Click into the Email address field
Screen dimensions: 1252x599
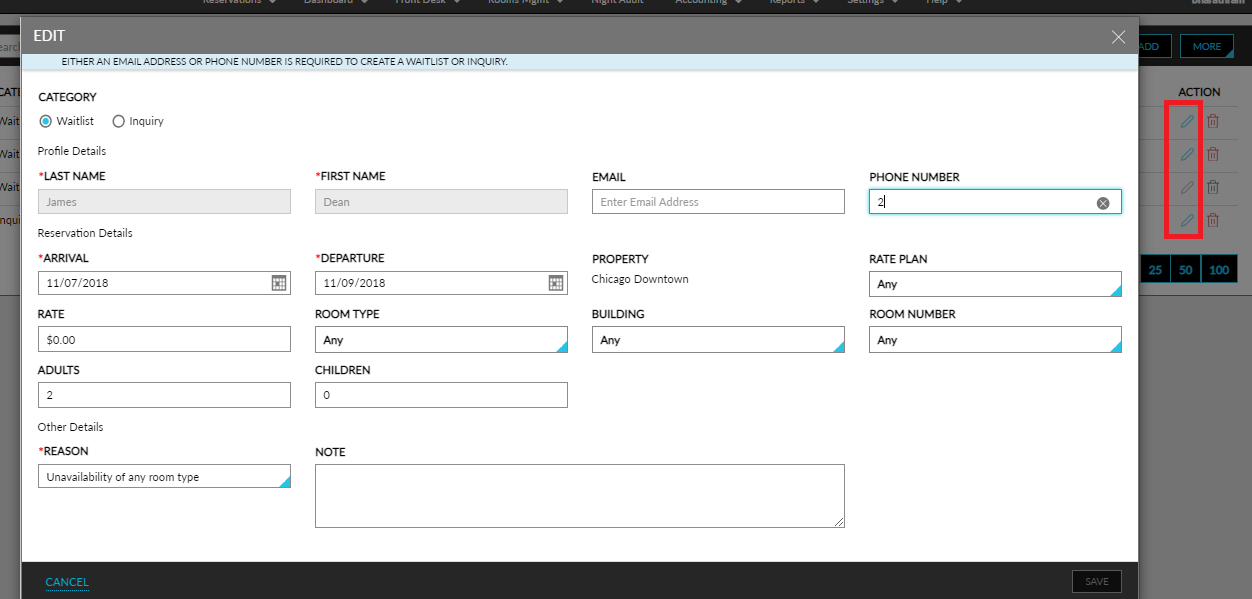(718, 202)
